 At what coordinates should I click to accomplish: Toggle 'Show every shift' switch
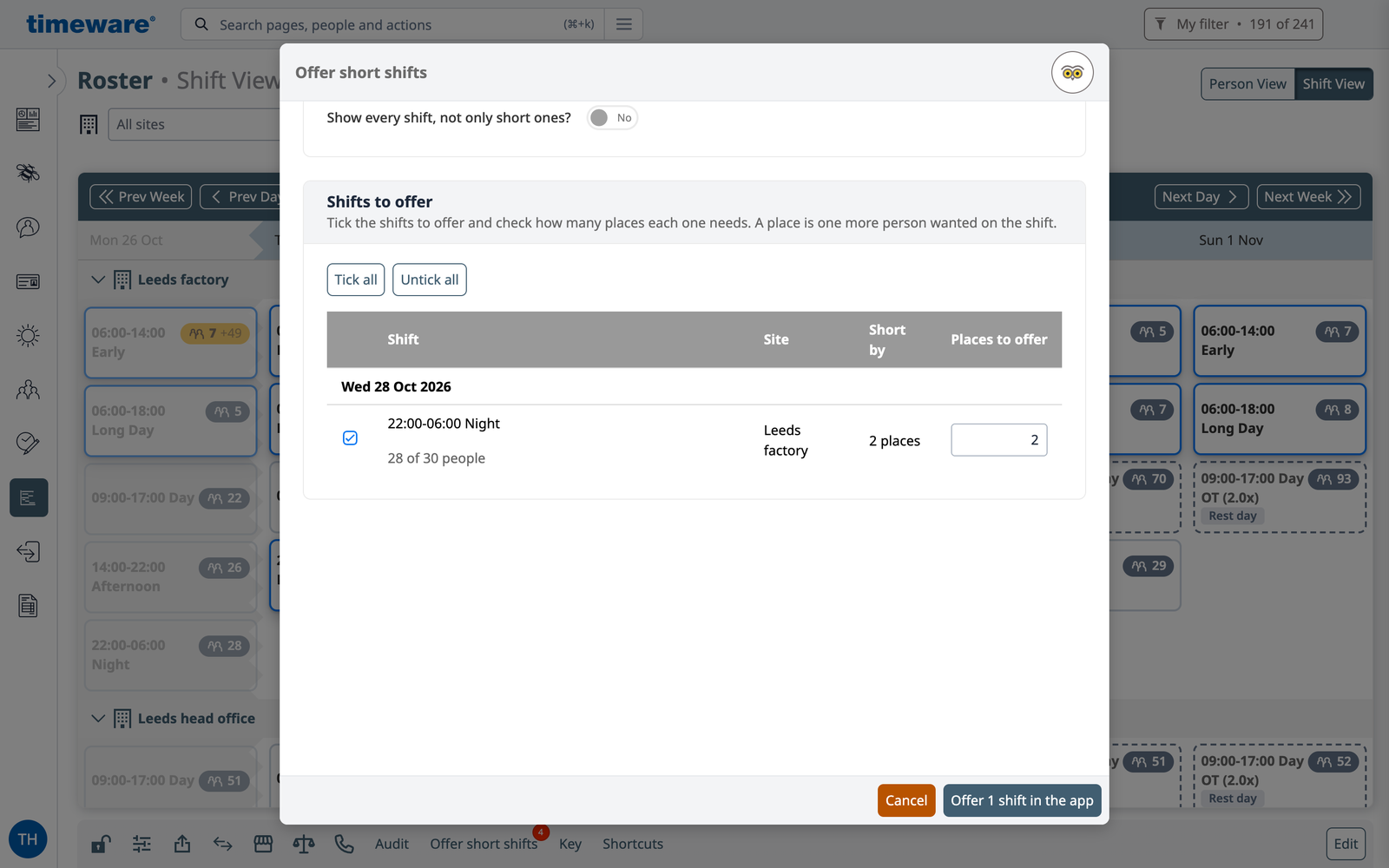[x=612, y=118]
